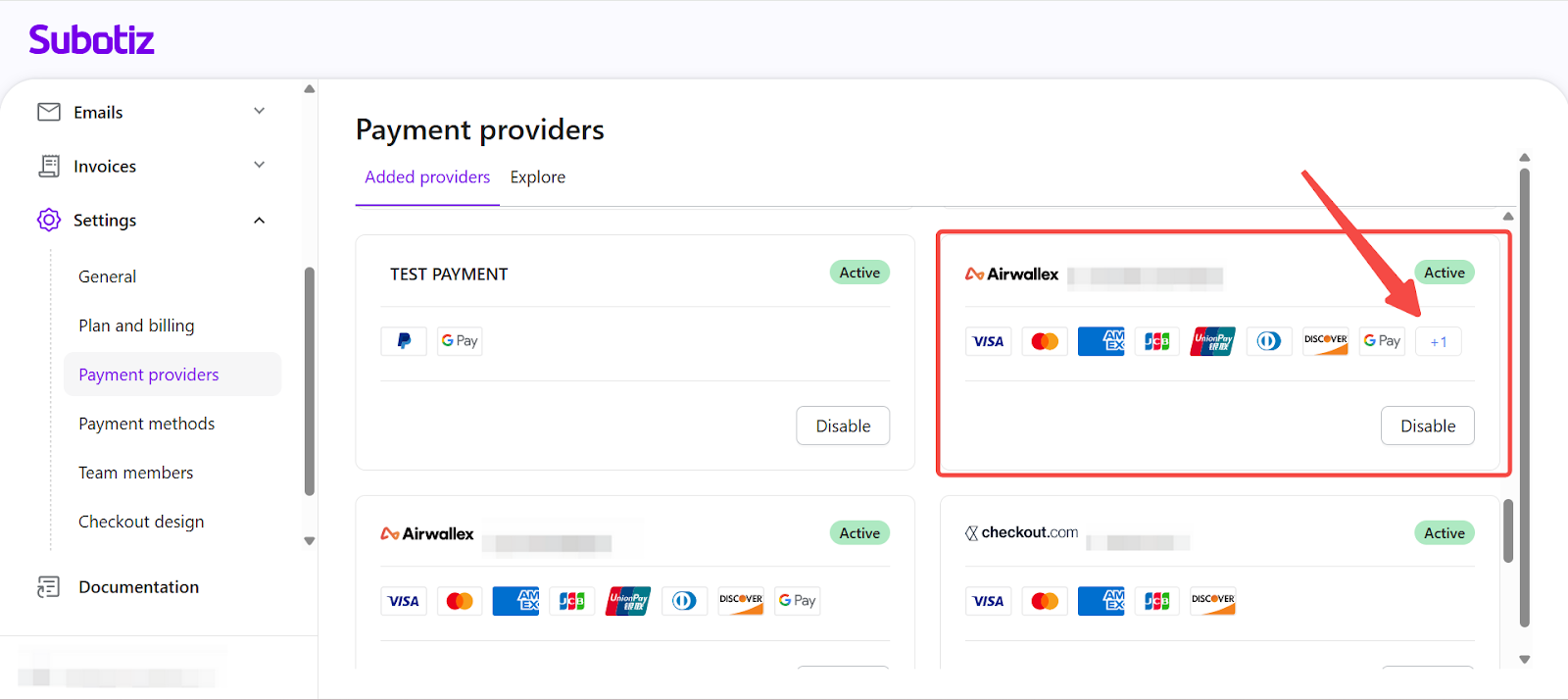Click the Documentation icon in sidebar
Image resolution: width=1568 pixels, height=700 pixels.
click(49, 586)
